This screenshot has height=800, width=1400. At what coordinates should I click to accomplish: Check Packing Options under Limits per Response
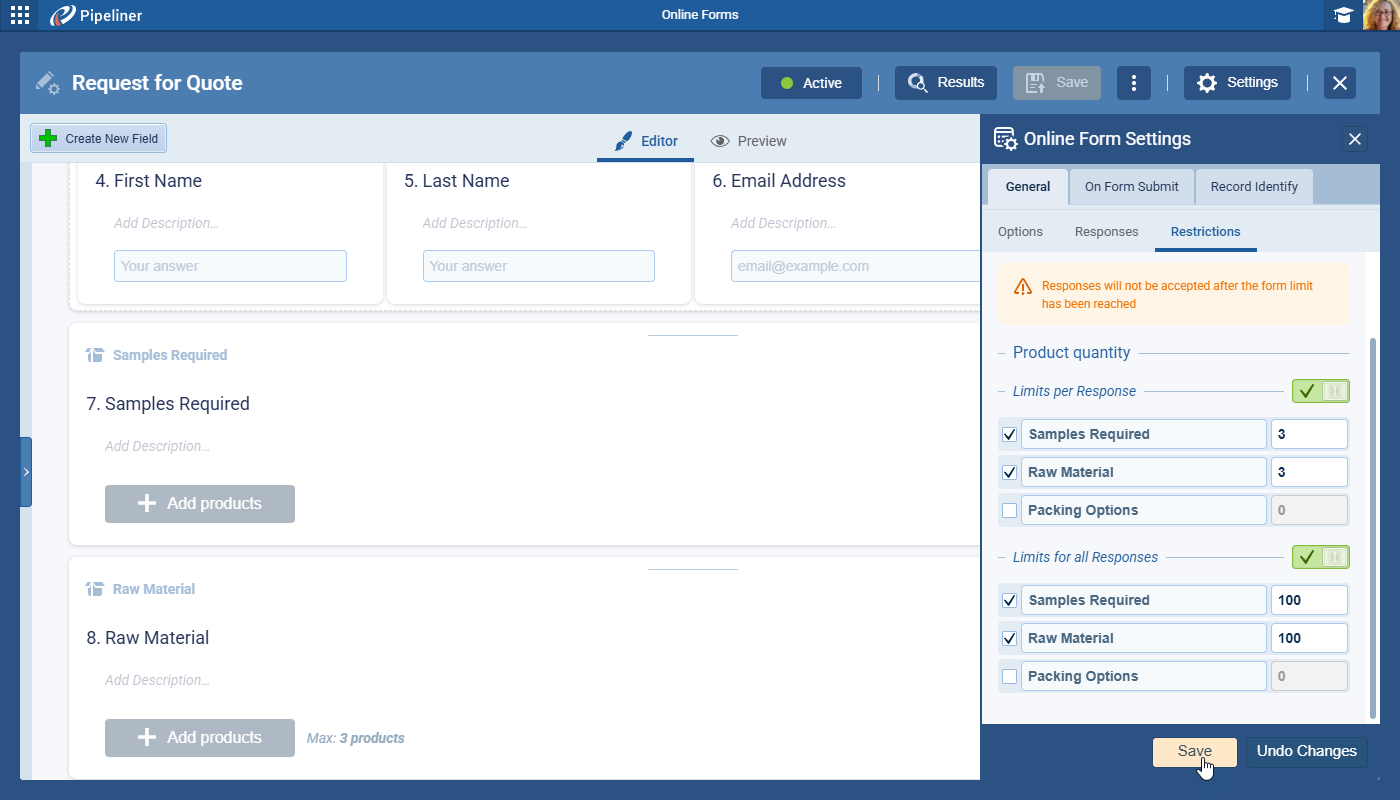1009,510
